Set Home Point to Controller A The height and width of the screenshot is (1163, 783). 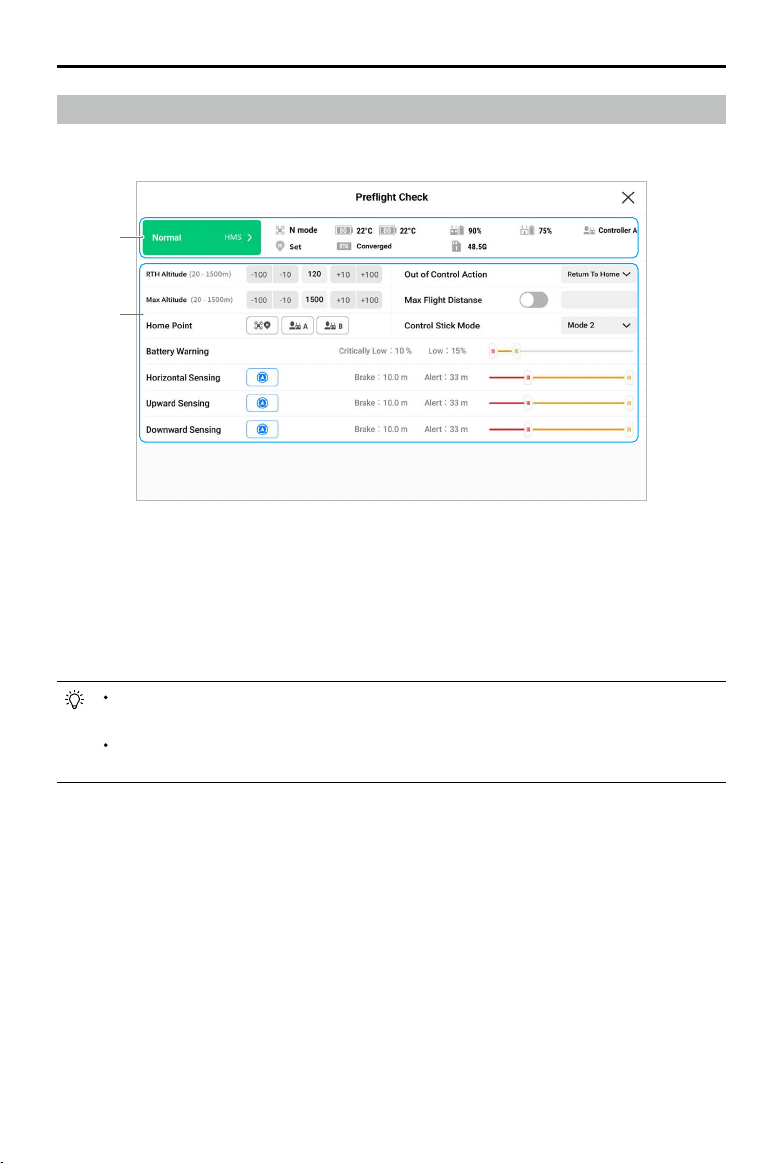tap(297, 326)
